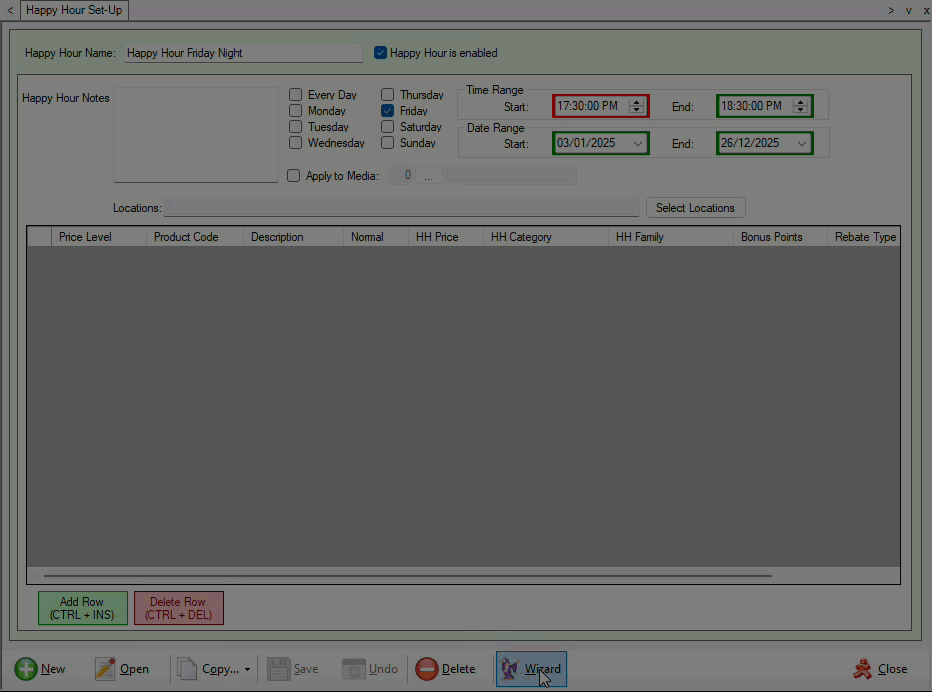The width and height of the screenshot is (932, 692).
Task: Enable the Every Day checkbox
Action: pyautogui.click(x=295, y=94)
